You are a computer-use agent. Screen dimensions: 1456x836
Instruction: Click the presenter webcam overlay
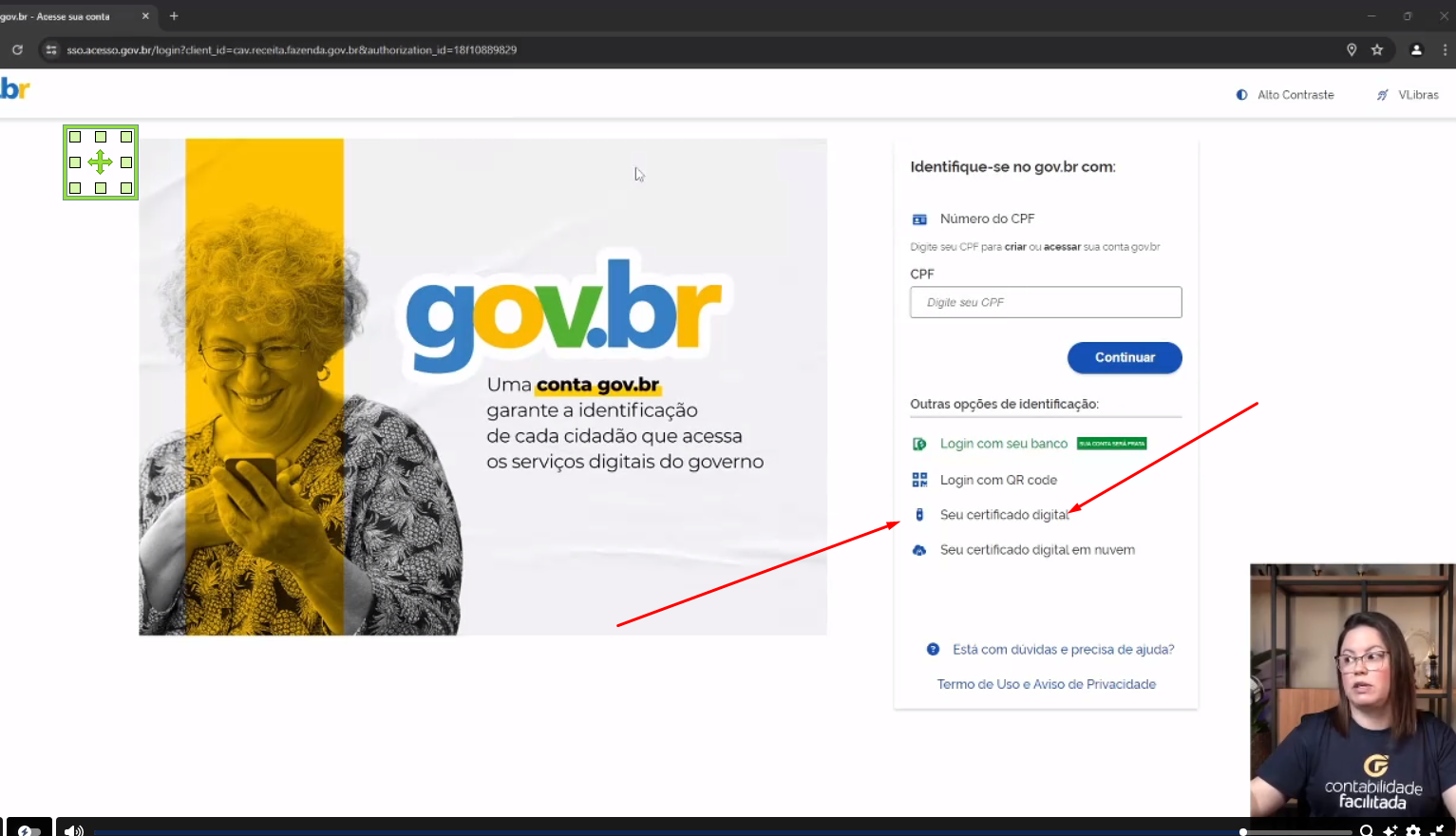tap(1352, 690)
